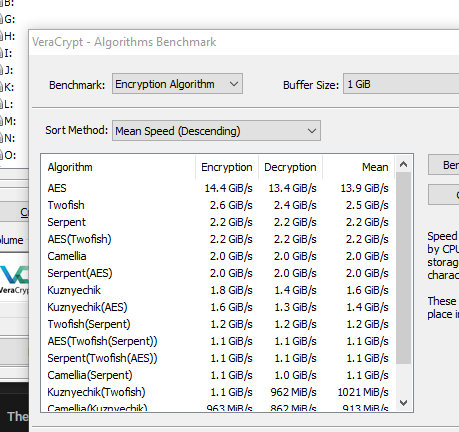Select drive J: in VeraCrypt main window
Image resolution: width=459 pixels, height=432 pixels.
coord(7,70)
